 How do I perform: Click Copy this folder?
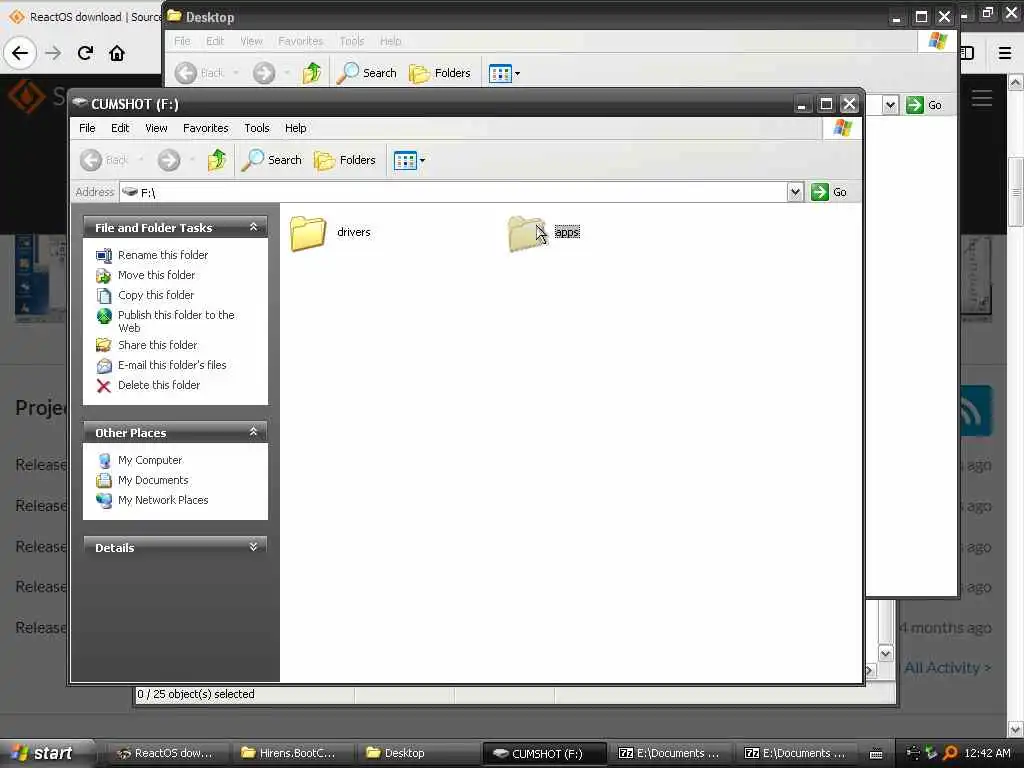(x=155, y=295)
